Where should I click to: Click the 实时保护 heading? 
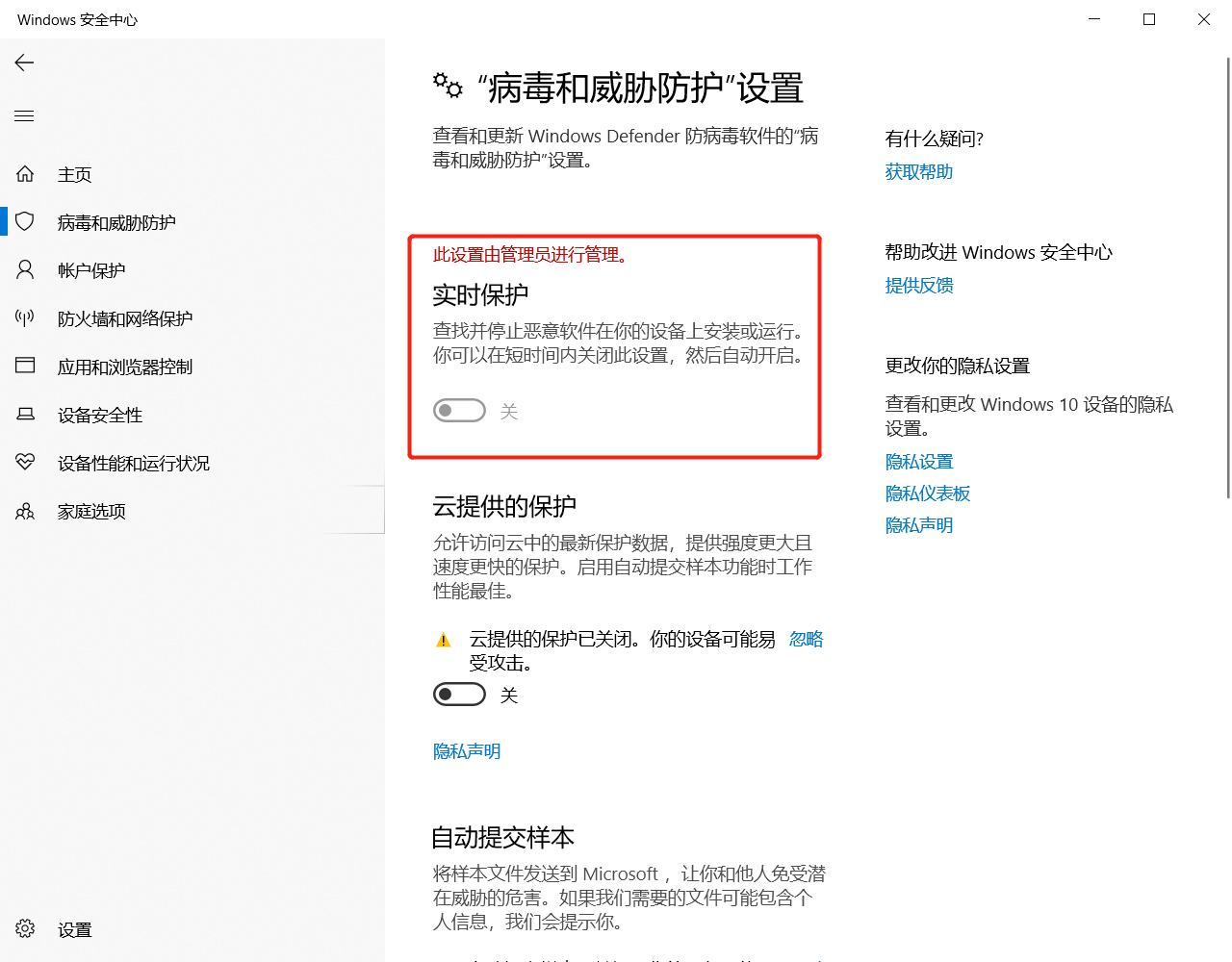point(480,294)
